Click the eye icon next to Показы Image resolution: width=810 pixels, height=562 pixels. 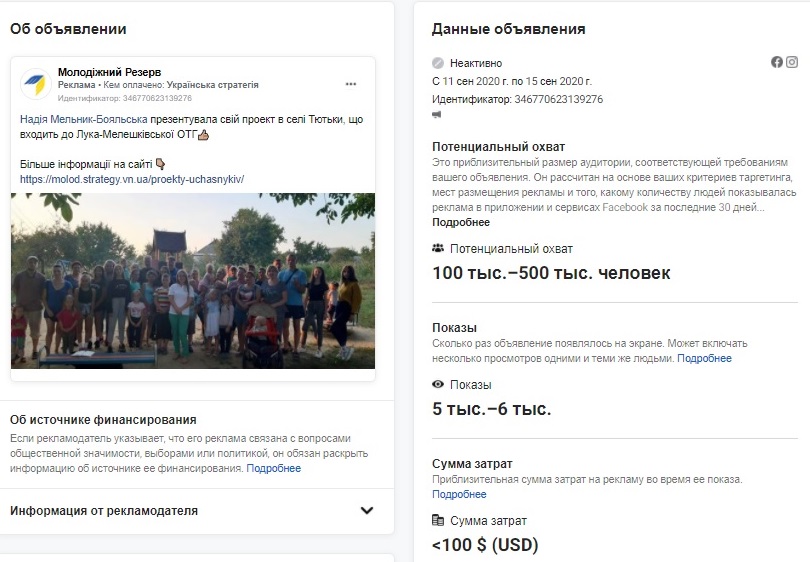click(438, 384)
